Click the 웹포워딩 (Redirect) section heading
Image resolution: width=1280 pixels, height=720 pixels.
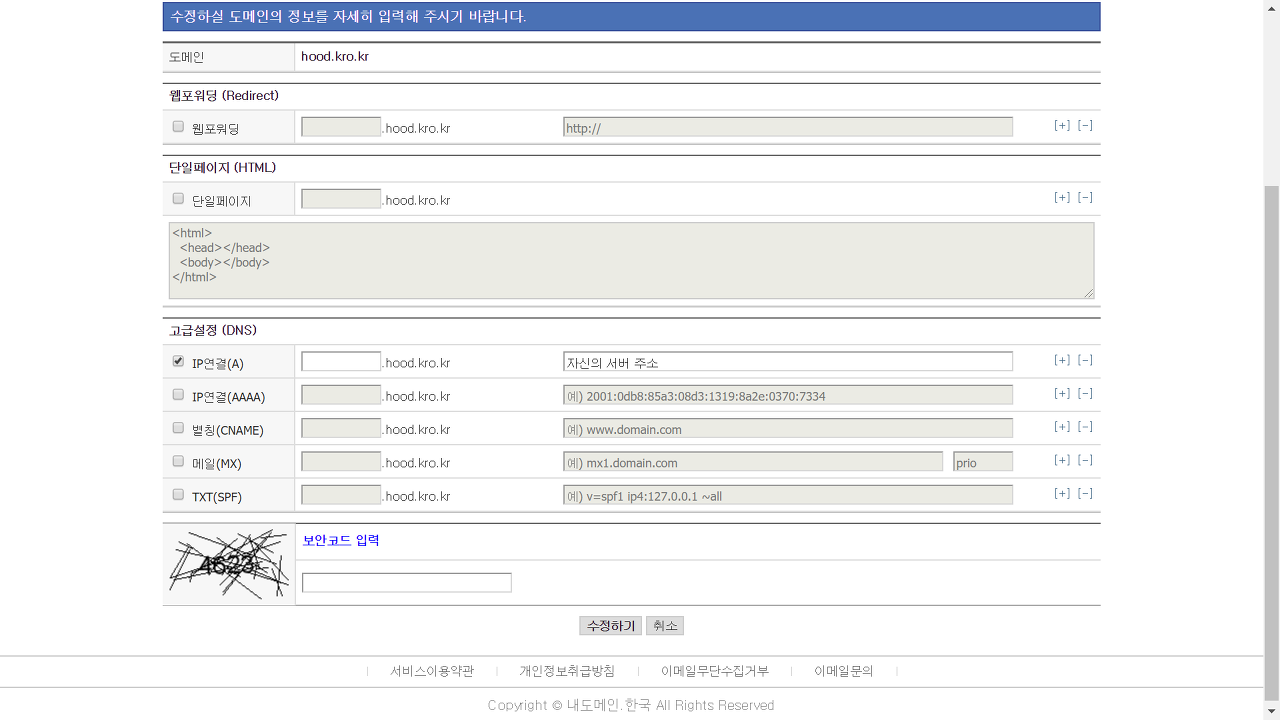coord(224,96)
